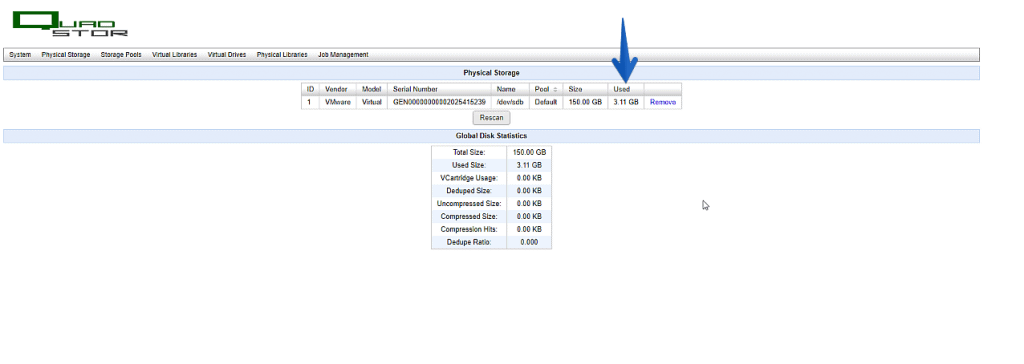Image resolution: width=1024 pixels, height=364 pixels.
Task: Click the Used column header
Action: point(626,89)
